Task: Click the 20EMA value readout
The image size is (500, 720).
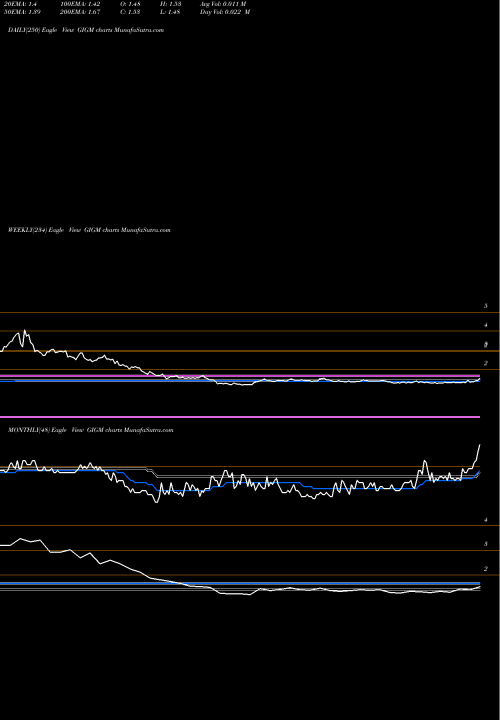Action: coord(22,4)
